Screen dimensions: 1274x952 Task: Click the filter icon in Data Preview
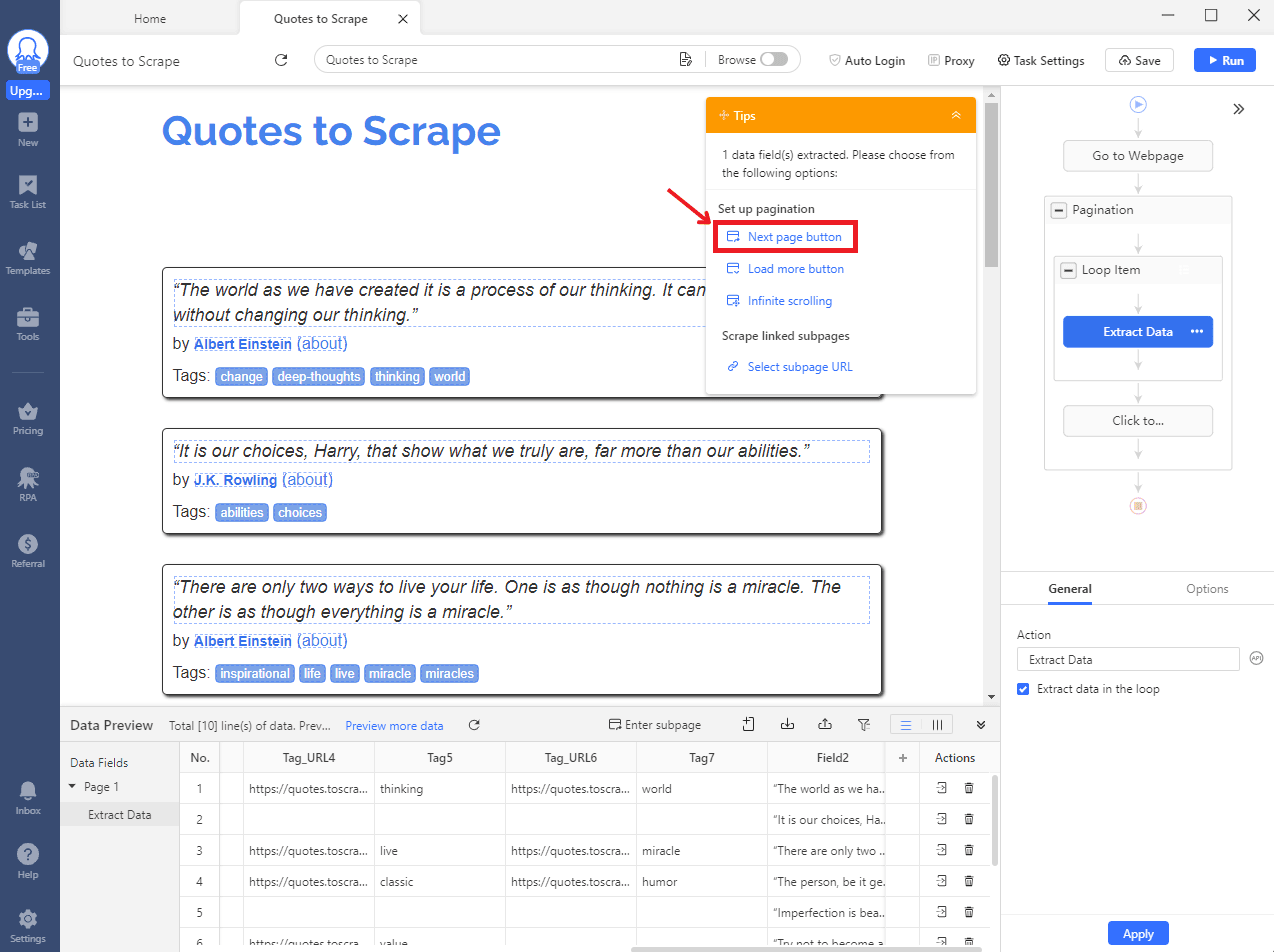(x=864, y=725)
